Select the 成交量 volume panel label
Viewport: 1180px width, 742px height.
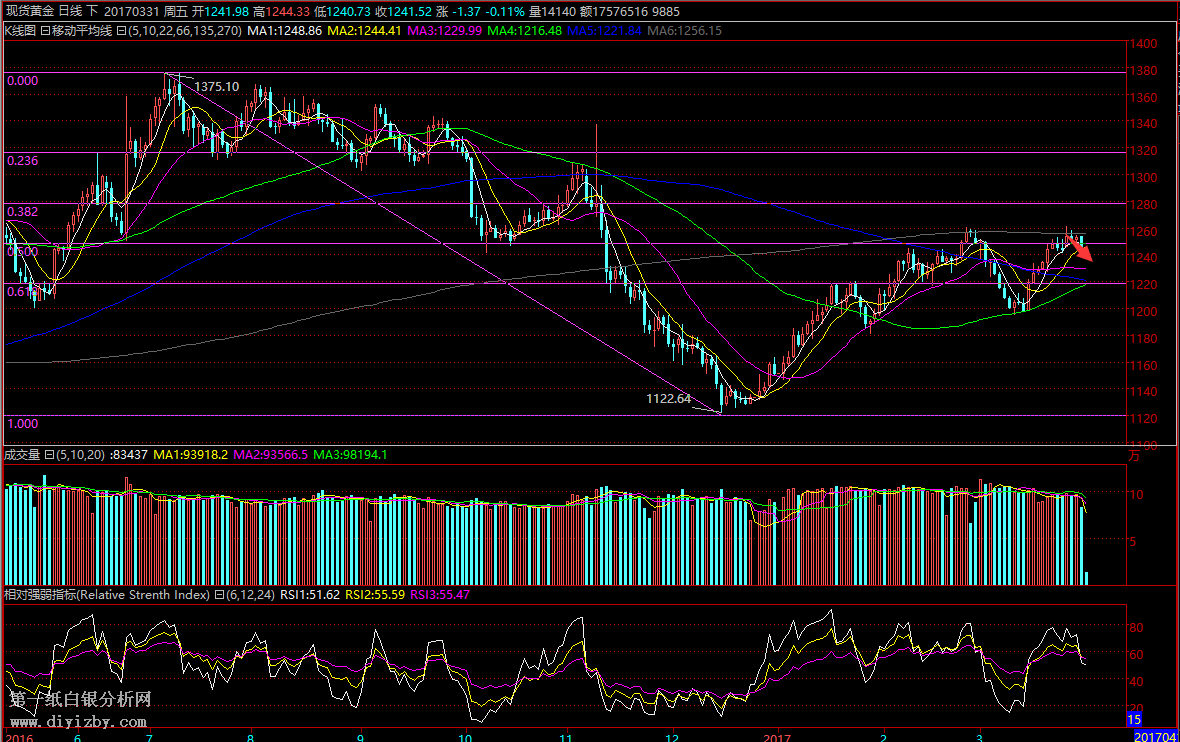pyautogui.click(x=21, y=455)
